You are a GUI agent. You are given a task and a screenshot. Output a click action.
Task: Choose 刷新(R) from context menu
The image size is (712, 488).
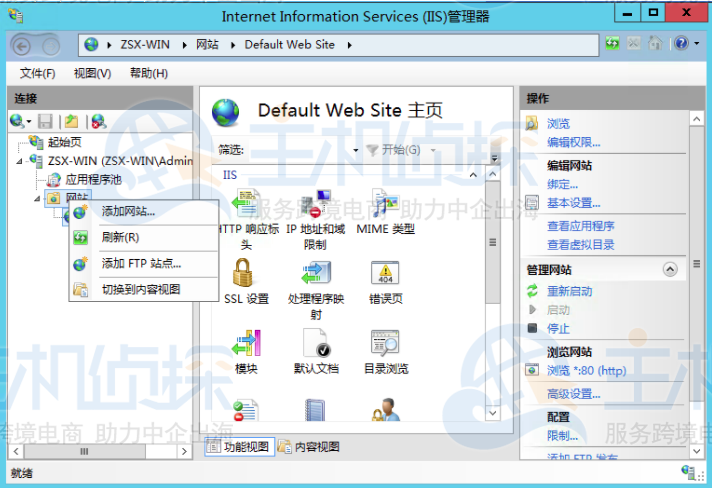point(144,237)
